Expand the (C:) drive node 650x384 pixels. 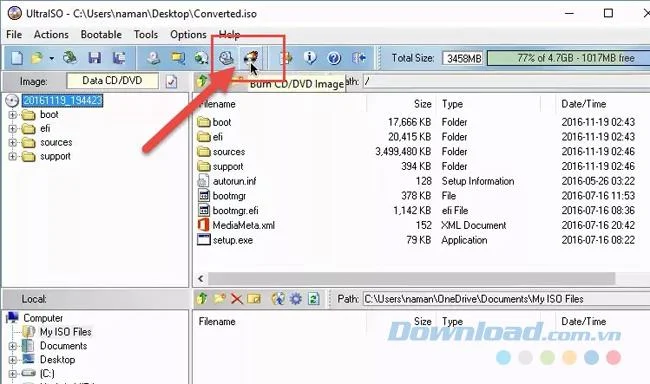(x=12, y=373)
